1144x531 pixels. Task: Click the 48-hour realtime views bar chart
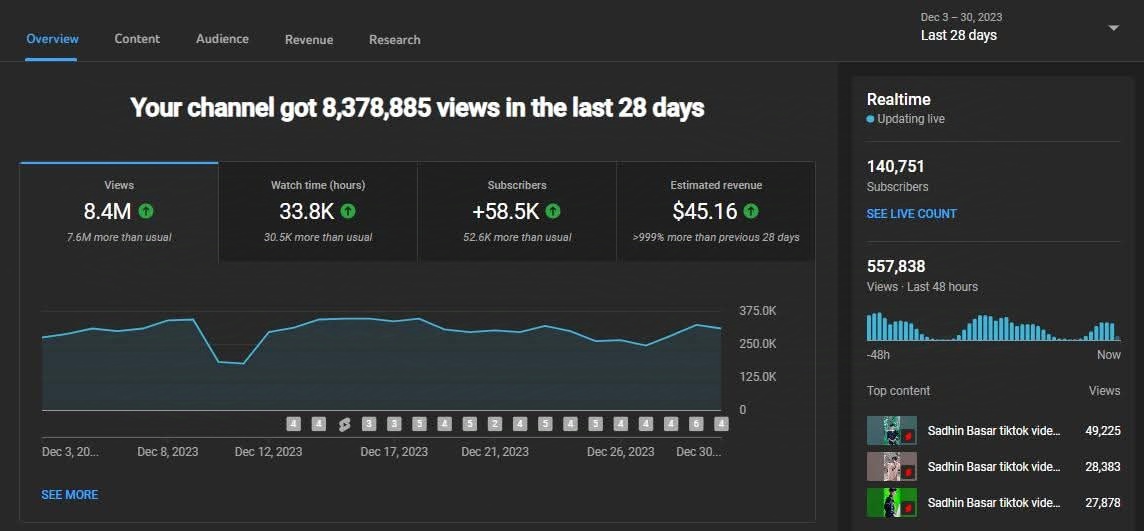pos(993,327)
